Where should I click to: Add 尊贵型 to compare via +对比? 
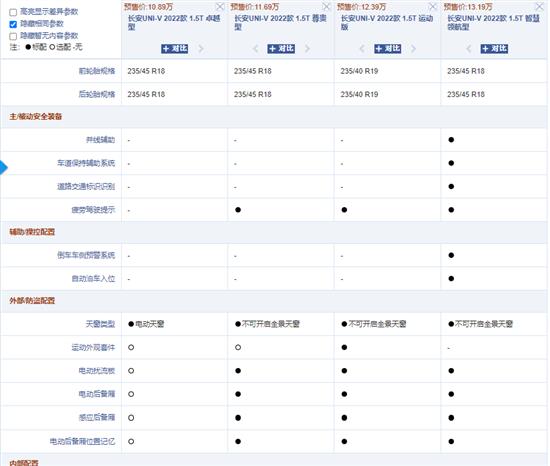[281, 48]
